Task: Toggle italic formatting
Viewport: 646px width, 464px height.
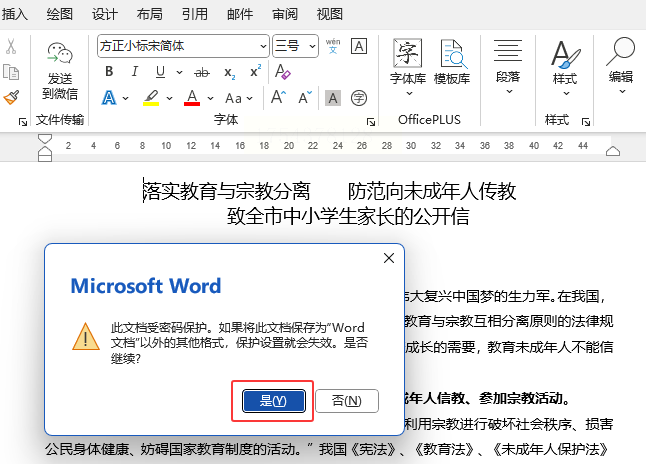Action: [134, 72]
